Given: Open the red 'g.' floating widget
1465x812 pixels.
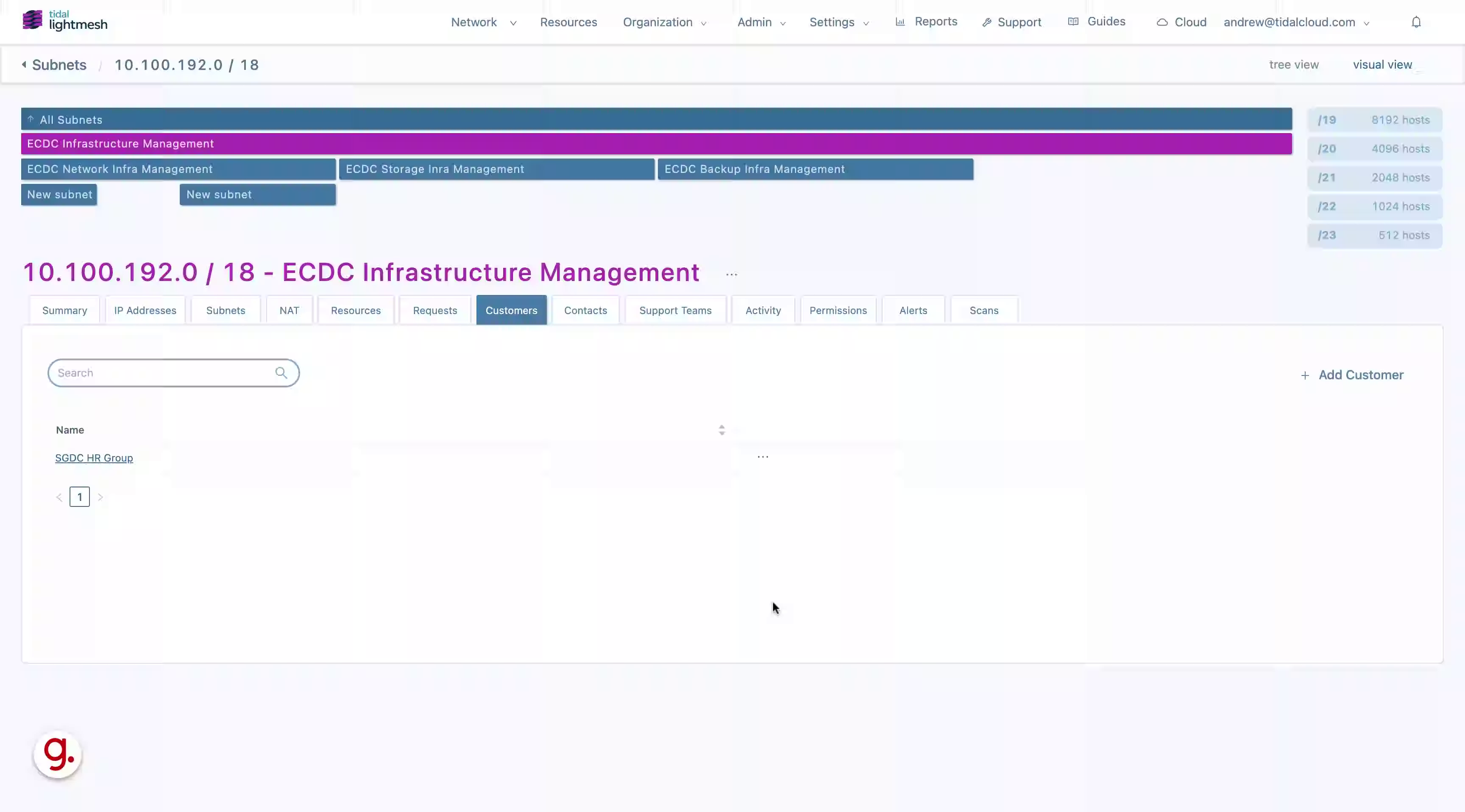Looking at the screenshot, I should [x=58, y=754].
